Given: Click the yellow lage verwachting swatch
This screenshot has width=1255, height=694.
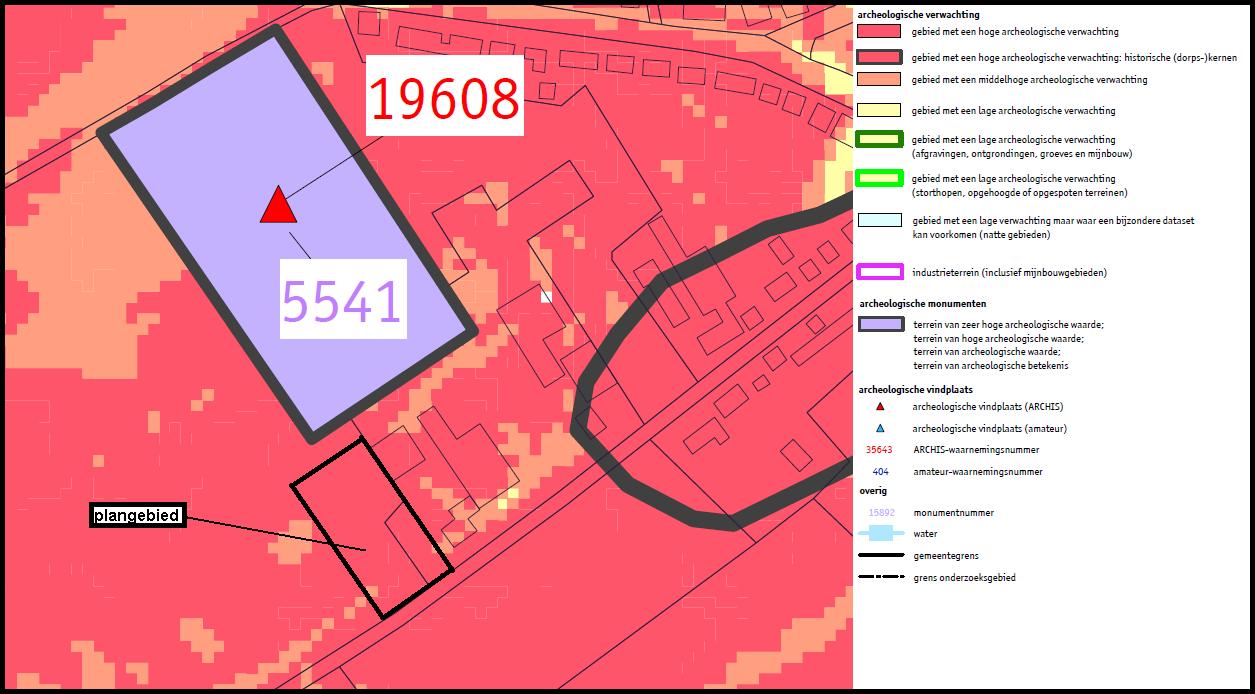Looking at the screenshot, I should click(x=880, y=111).
